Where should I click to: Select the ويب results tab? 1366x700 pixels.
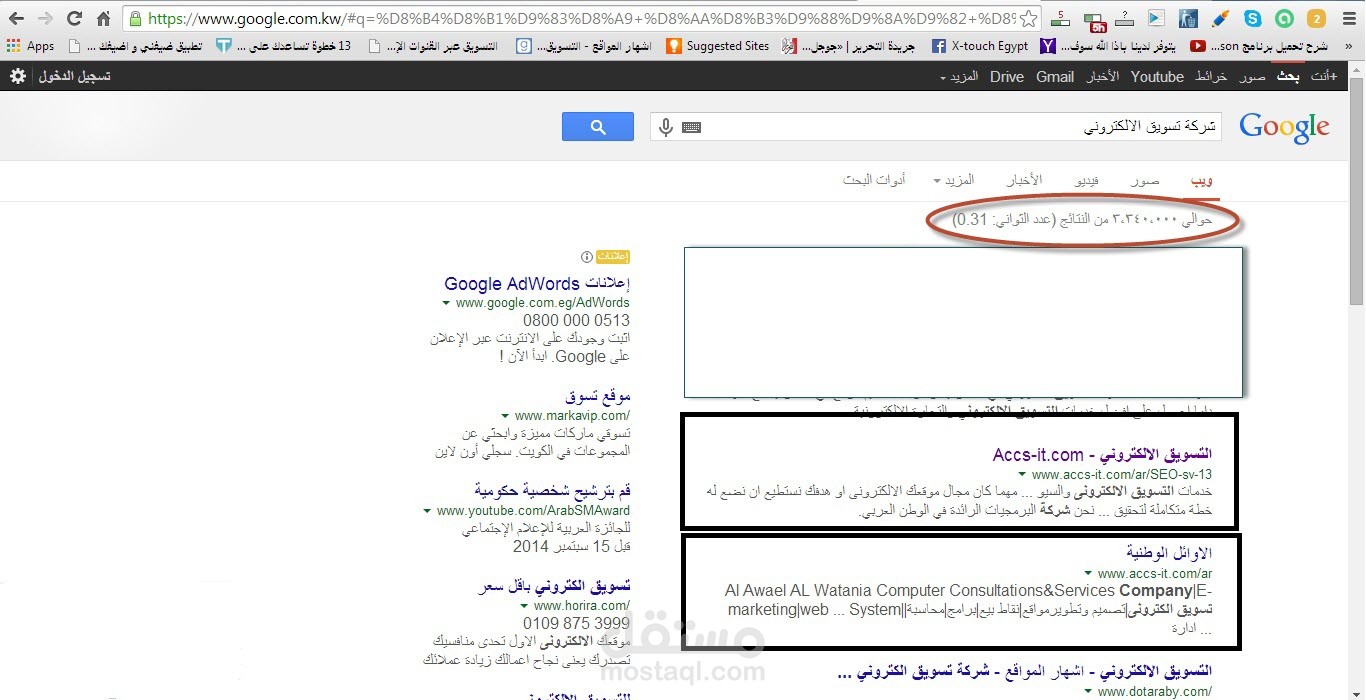tap(1202, 180)
